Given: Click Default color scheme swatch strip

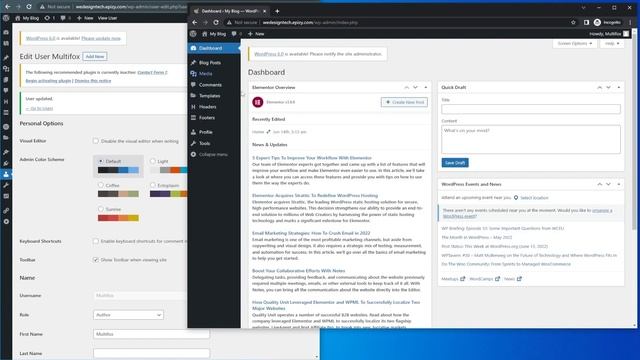Looking at the screenshot, I should point(118,170).
